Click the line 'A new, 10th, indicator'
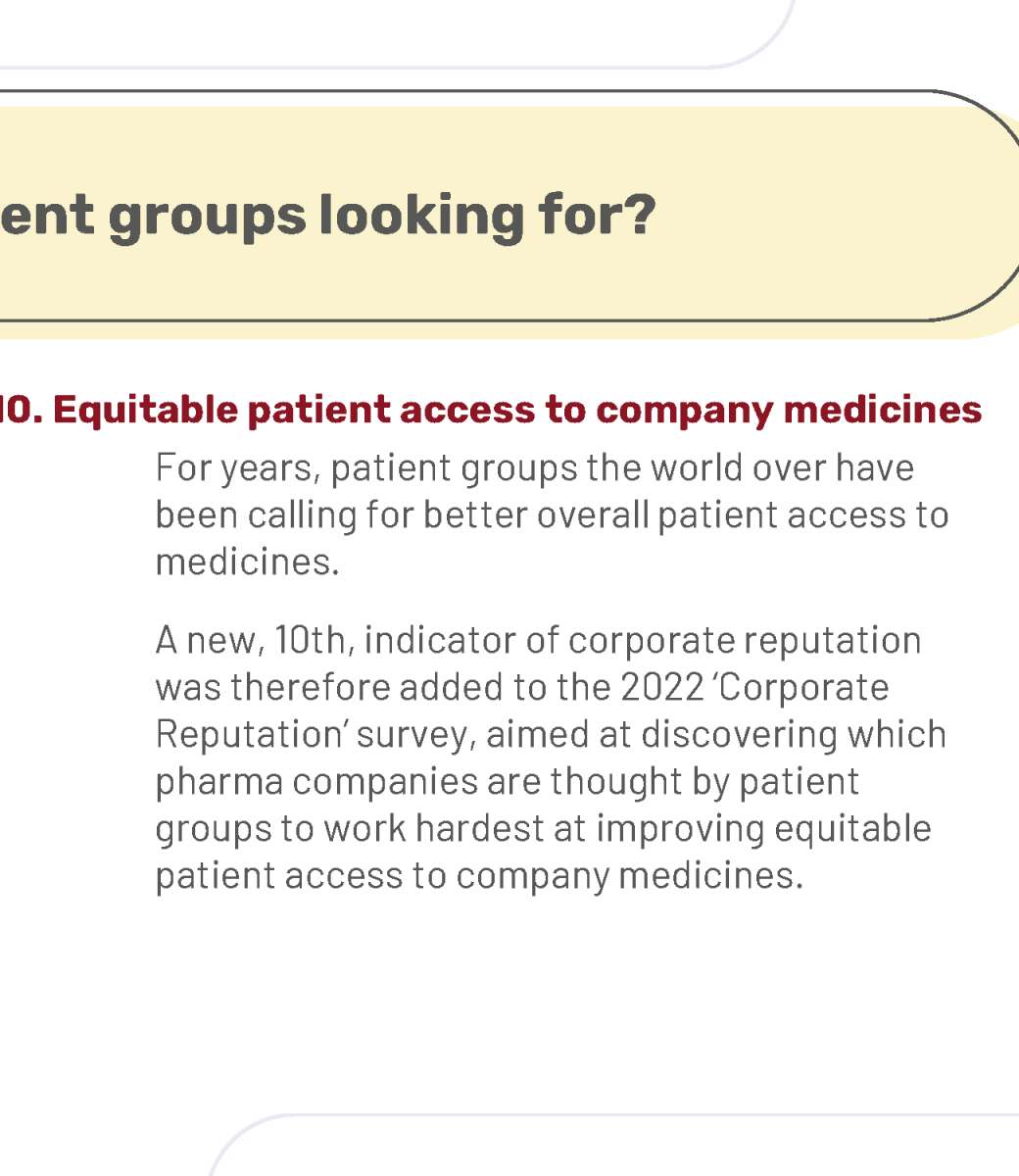 [539, 641]
